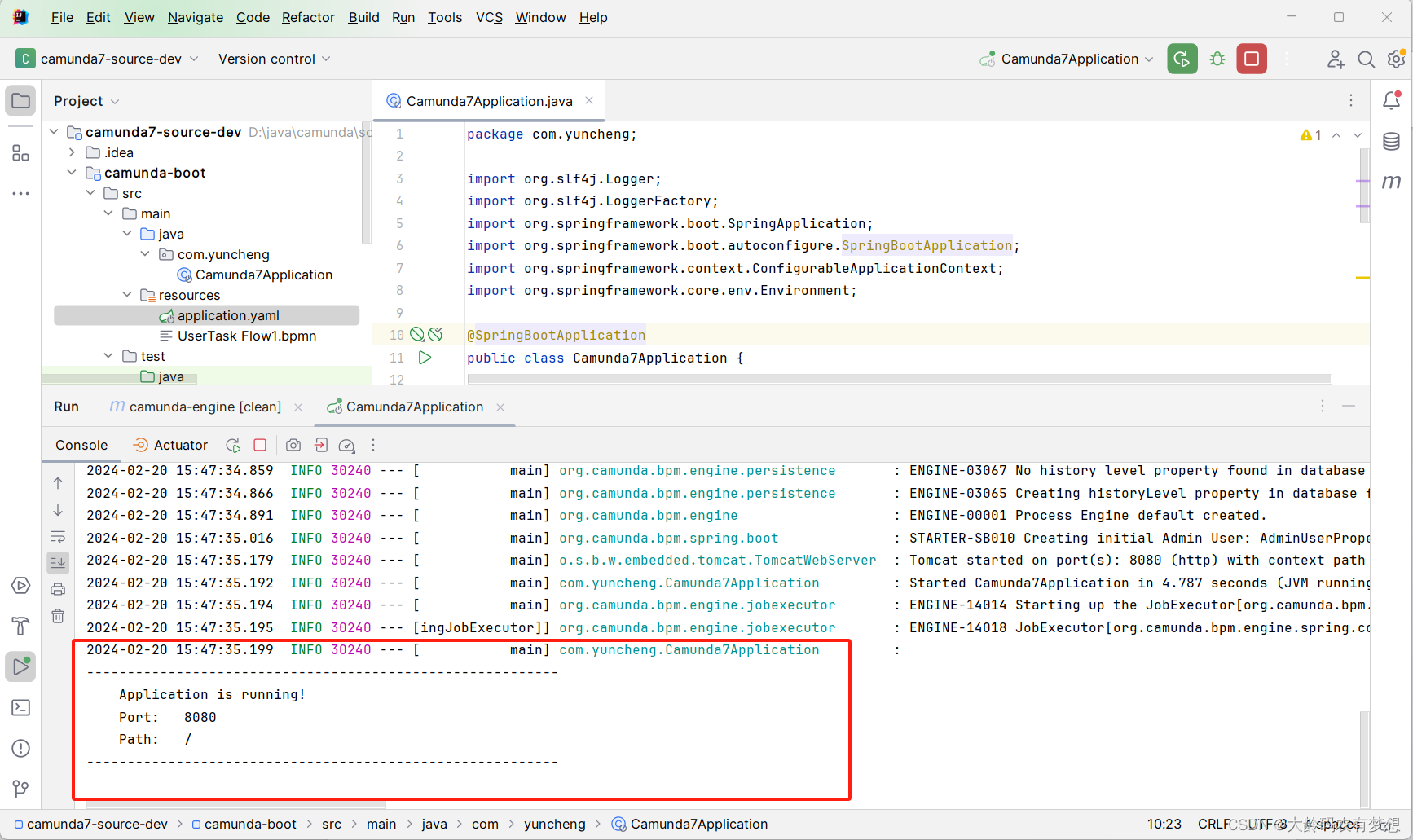Collapse the com.yuncheng package
The height and width of the screenshot is (840, 1413).
tap(145, 254)
